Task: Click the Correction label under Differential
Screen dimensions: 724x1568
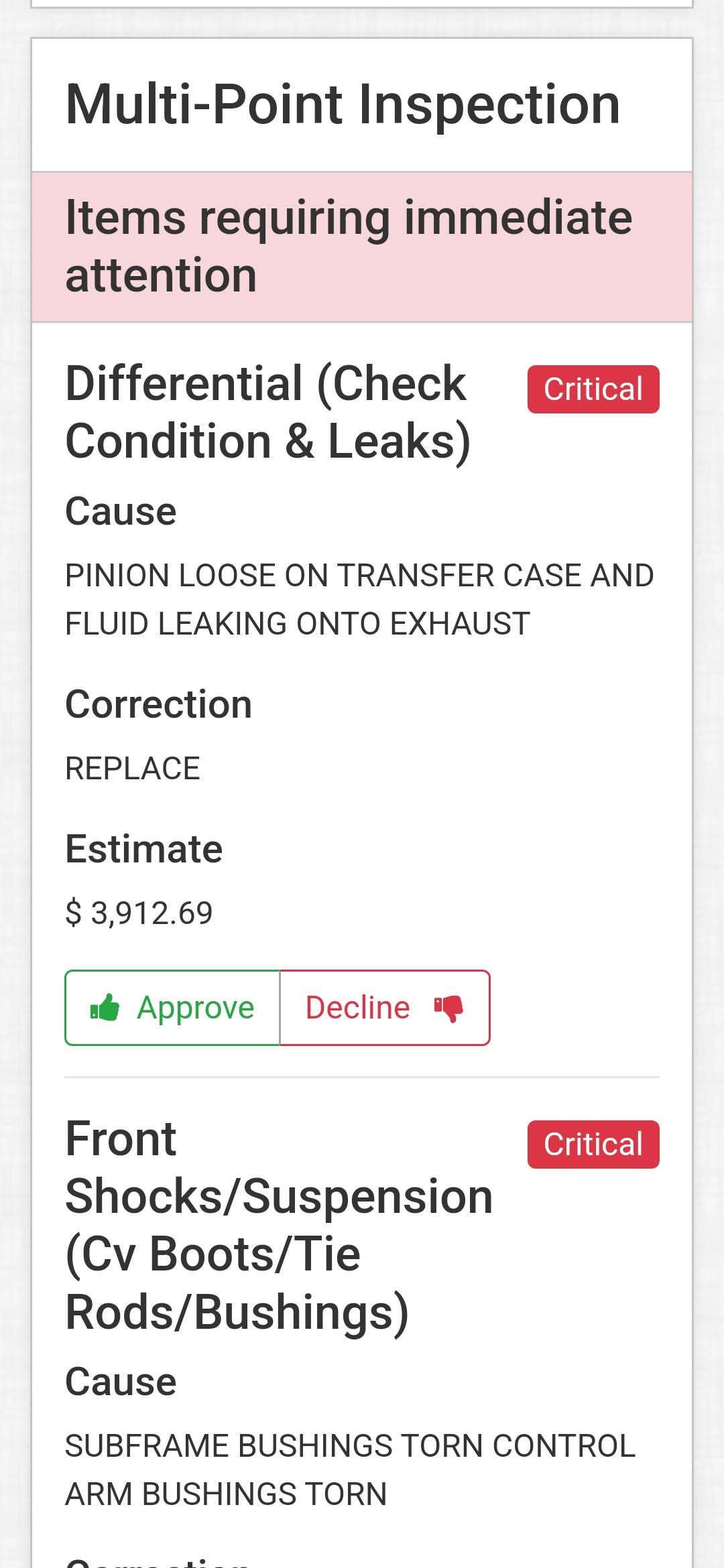Action: 158,704
